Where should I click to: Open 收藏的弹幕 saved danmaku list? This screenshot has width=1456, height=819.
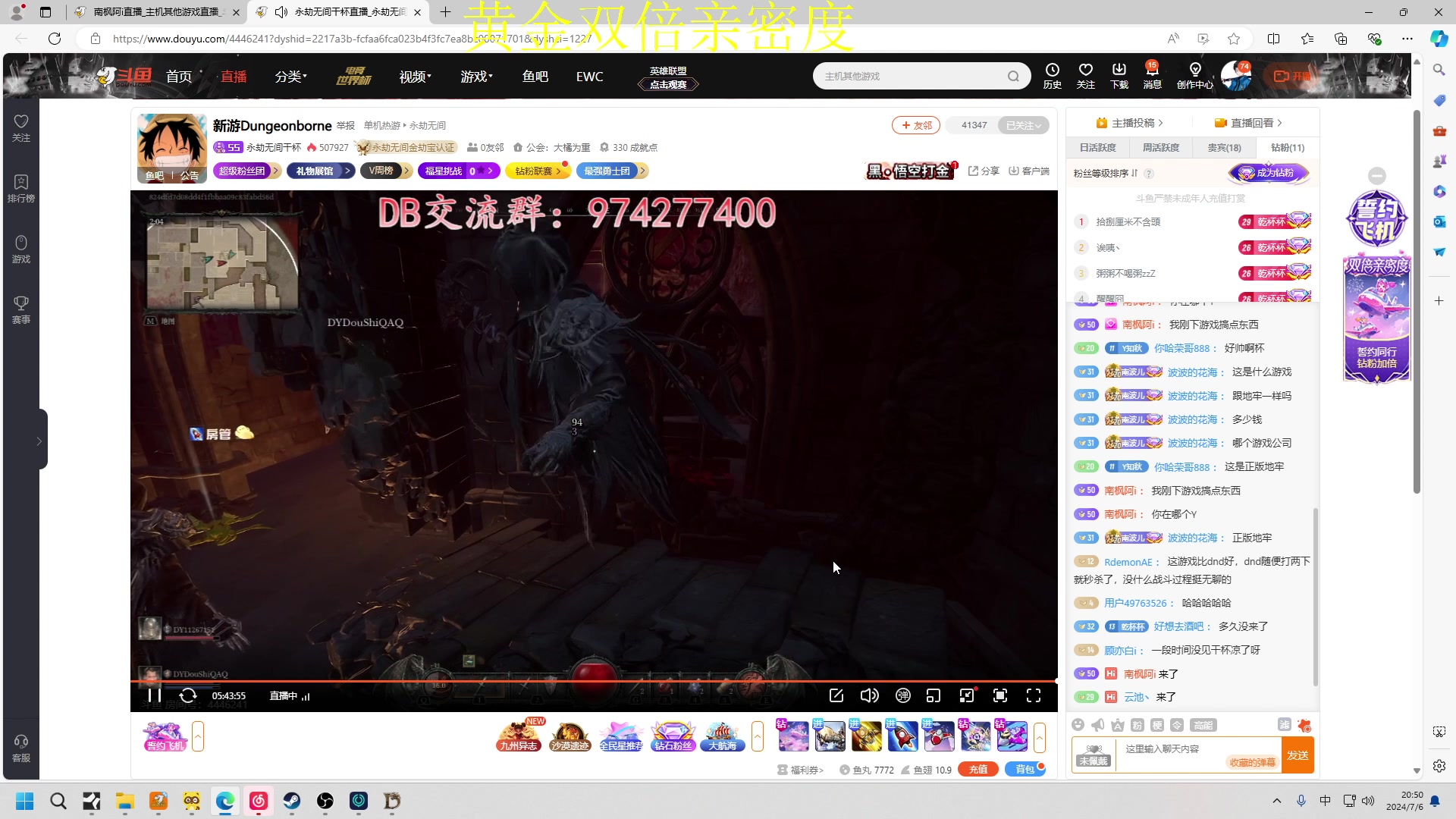1252,762
